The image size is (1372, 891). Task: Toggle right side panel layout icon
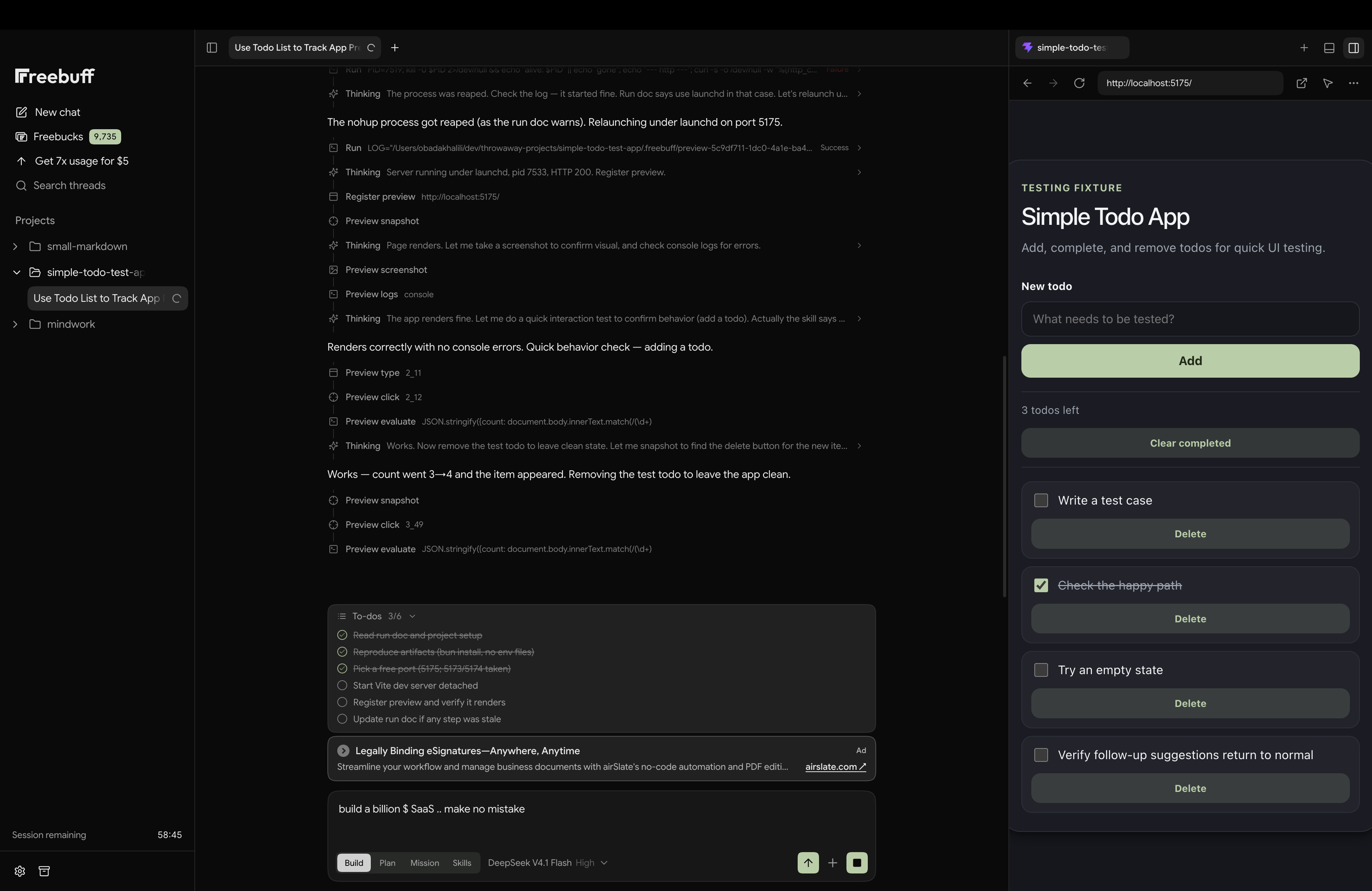click(1354, 48)
